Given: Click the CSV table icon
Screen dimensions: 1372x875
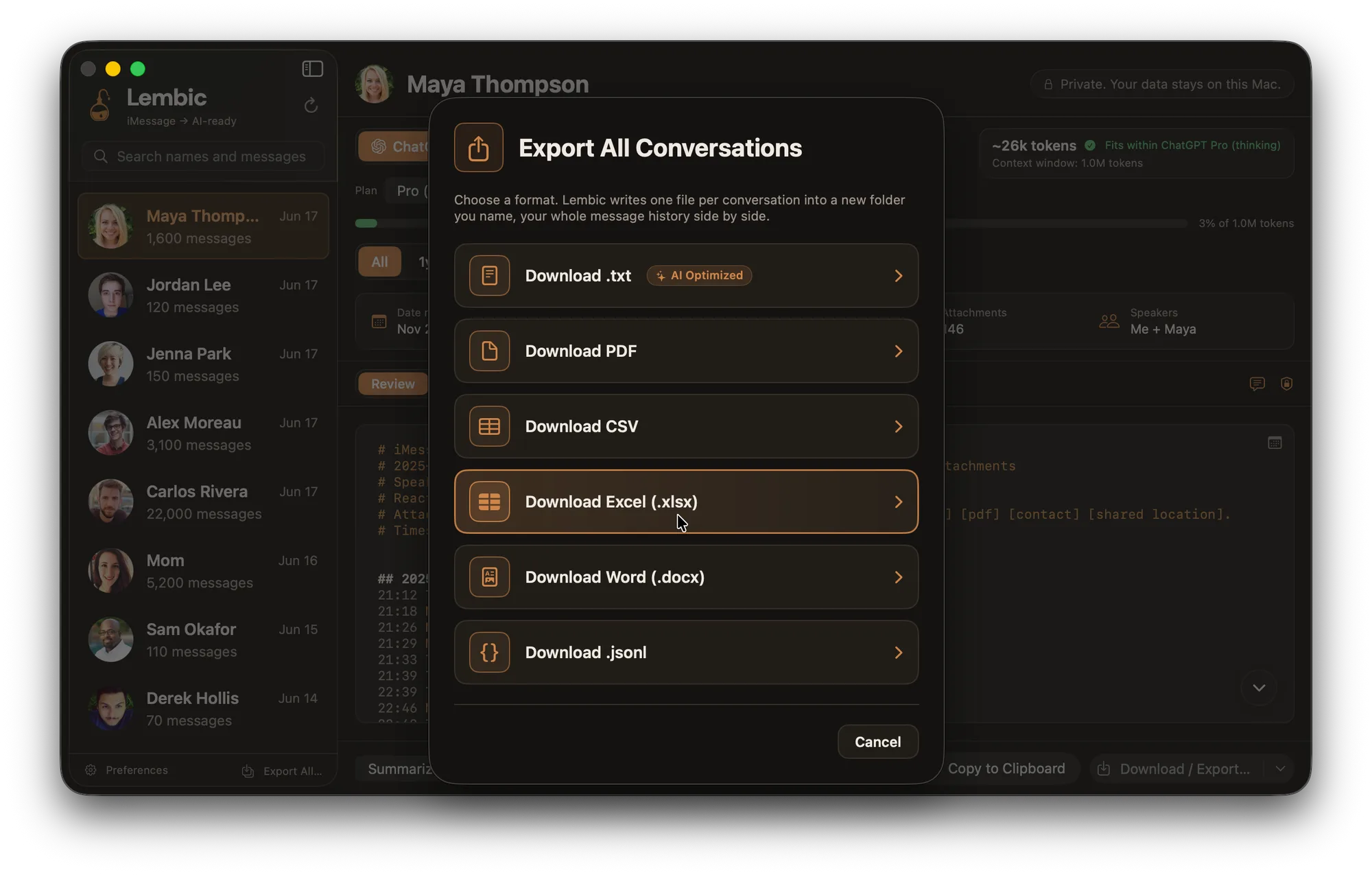Looking at the screenshot, I should point(489,426).
